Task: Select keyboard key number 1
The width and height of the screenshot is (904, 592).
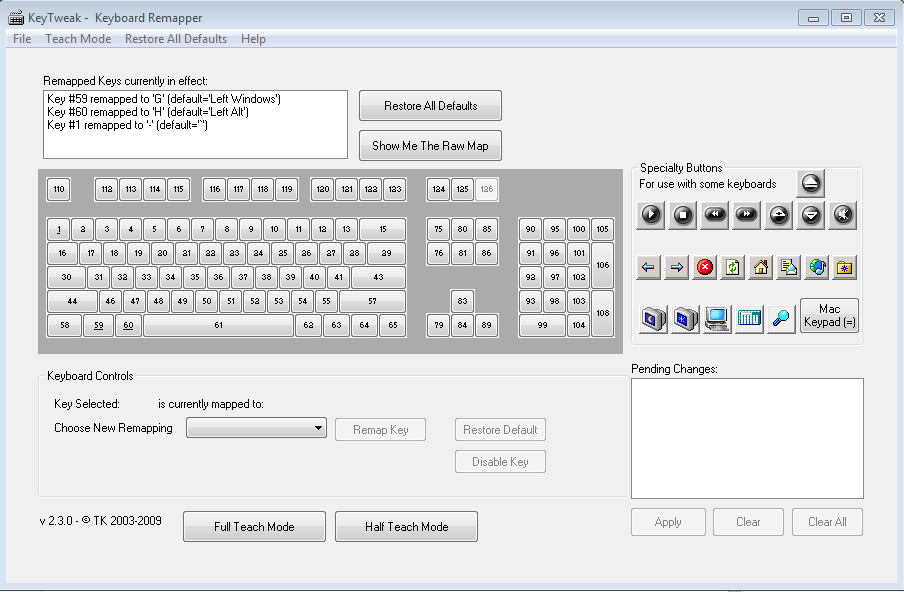Action: point(59,229)
